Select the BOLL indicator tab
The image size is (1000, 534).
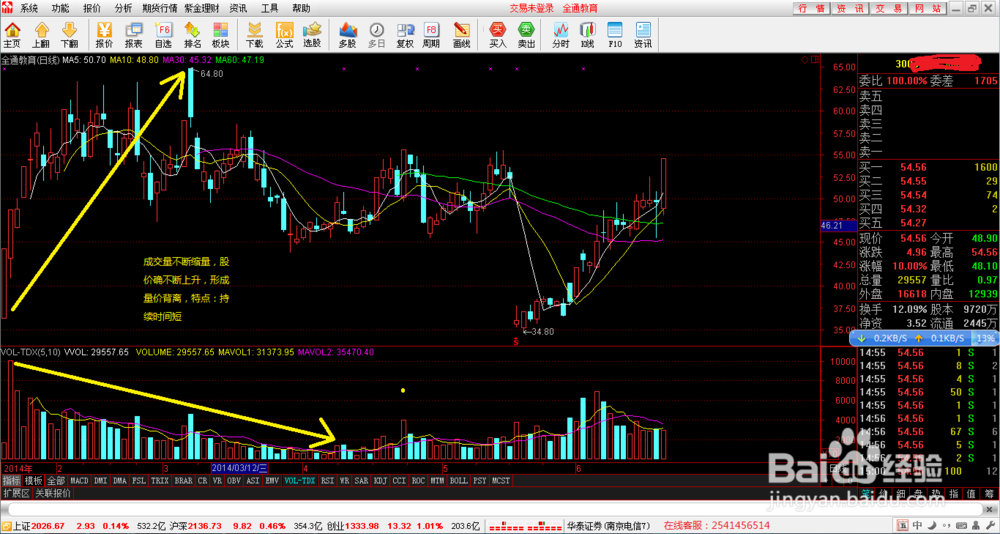coord(459,480)
